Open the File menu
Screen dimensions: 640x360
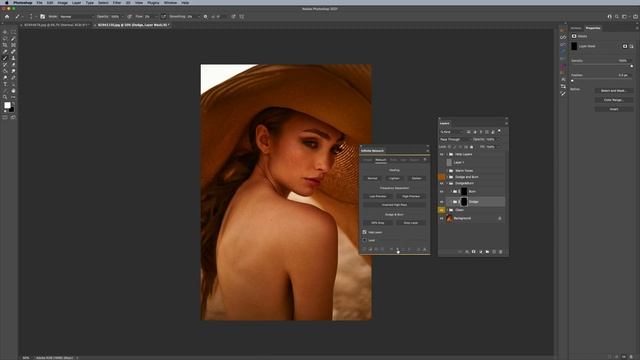[x=39, y=2]
